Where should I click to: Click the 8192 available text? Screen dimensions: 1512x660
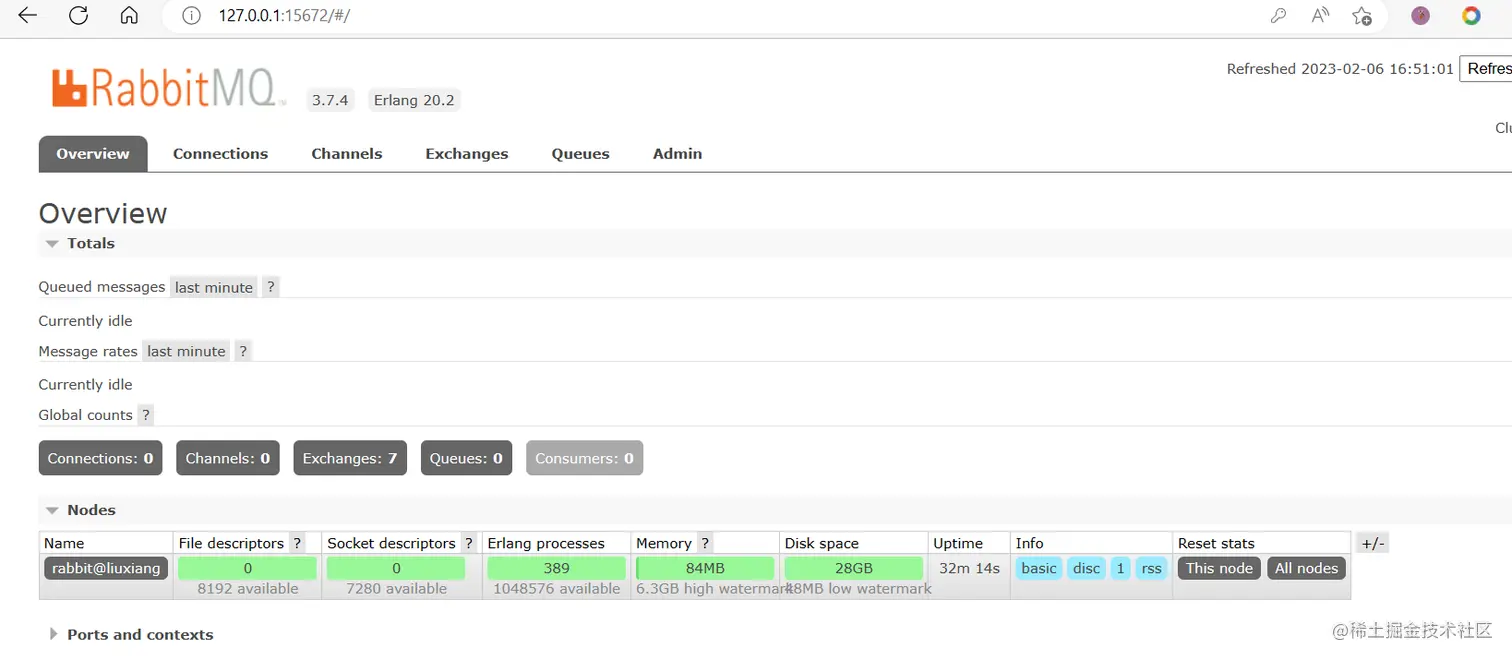pyautogui.click(x=247, y=589)
